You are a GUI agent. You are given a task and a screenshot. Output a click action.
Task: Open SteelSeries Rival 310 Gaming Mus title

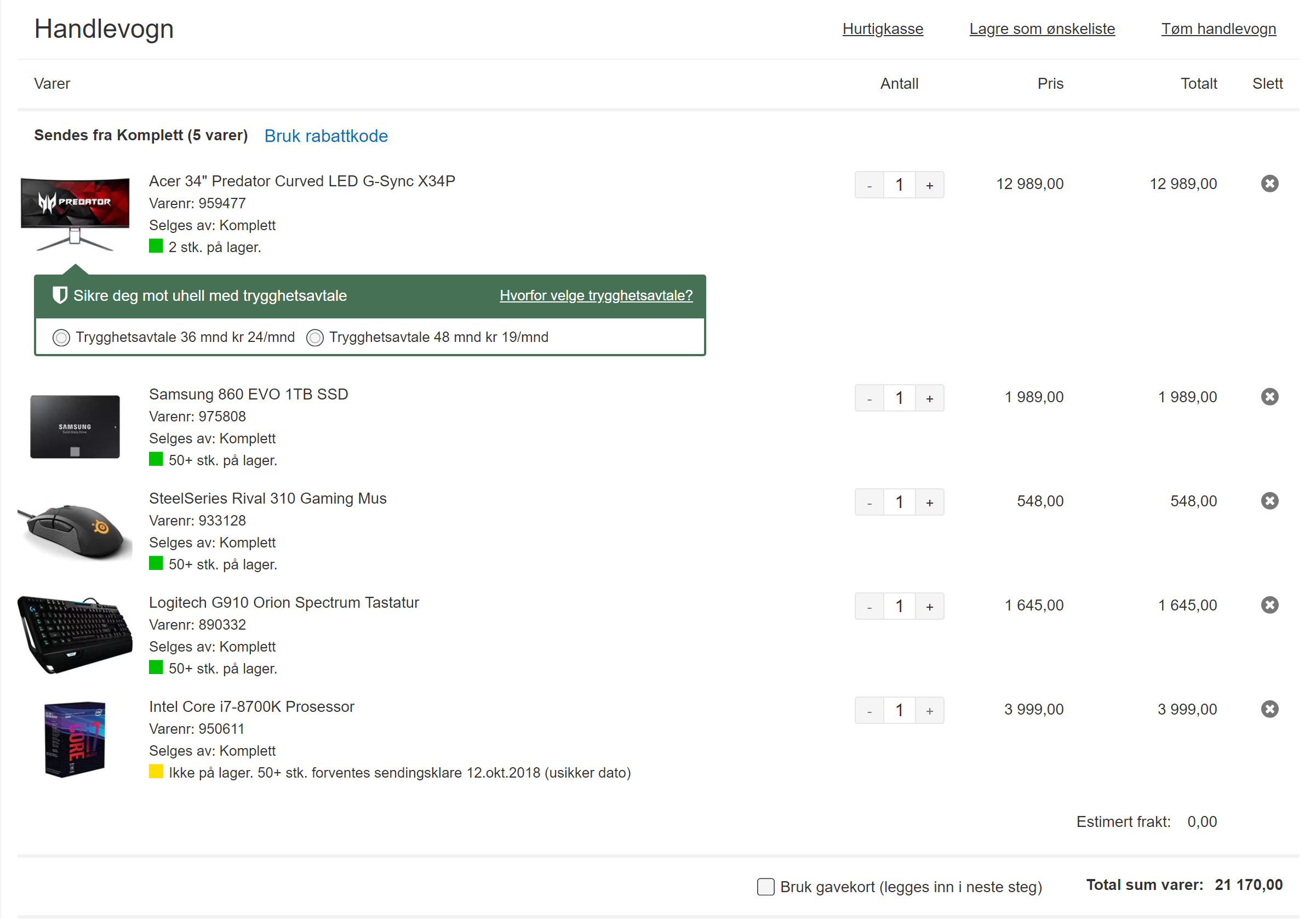click(268, 499)
